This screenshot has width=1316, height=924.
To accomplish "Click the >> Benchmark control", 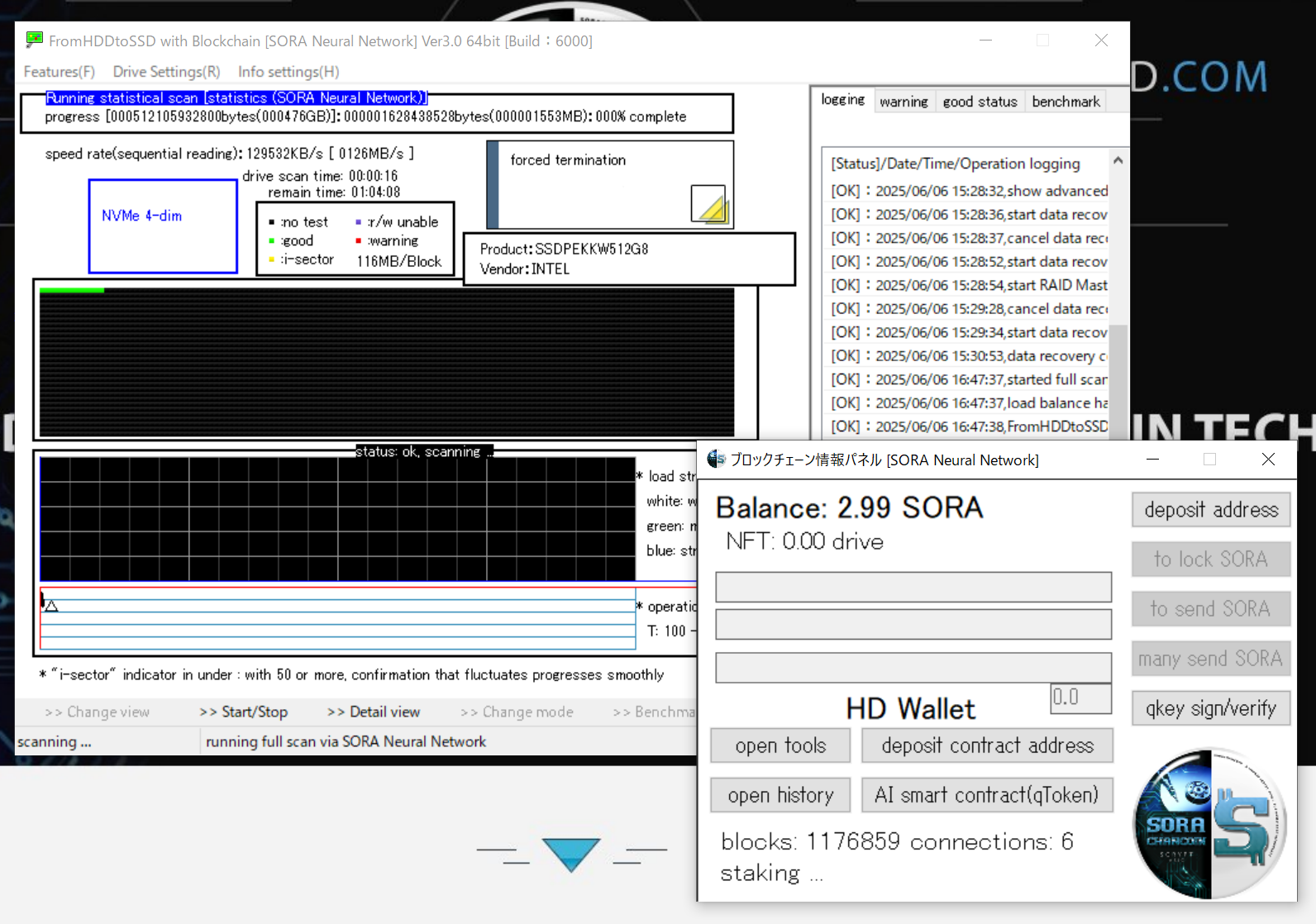I will pos(655,712).
